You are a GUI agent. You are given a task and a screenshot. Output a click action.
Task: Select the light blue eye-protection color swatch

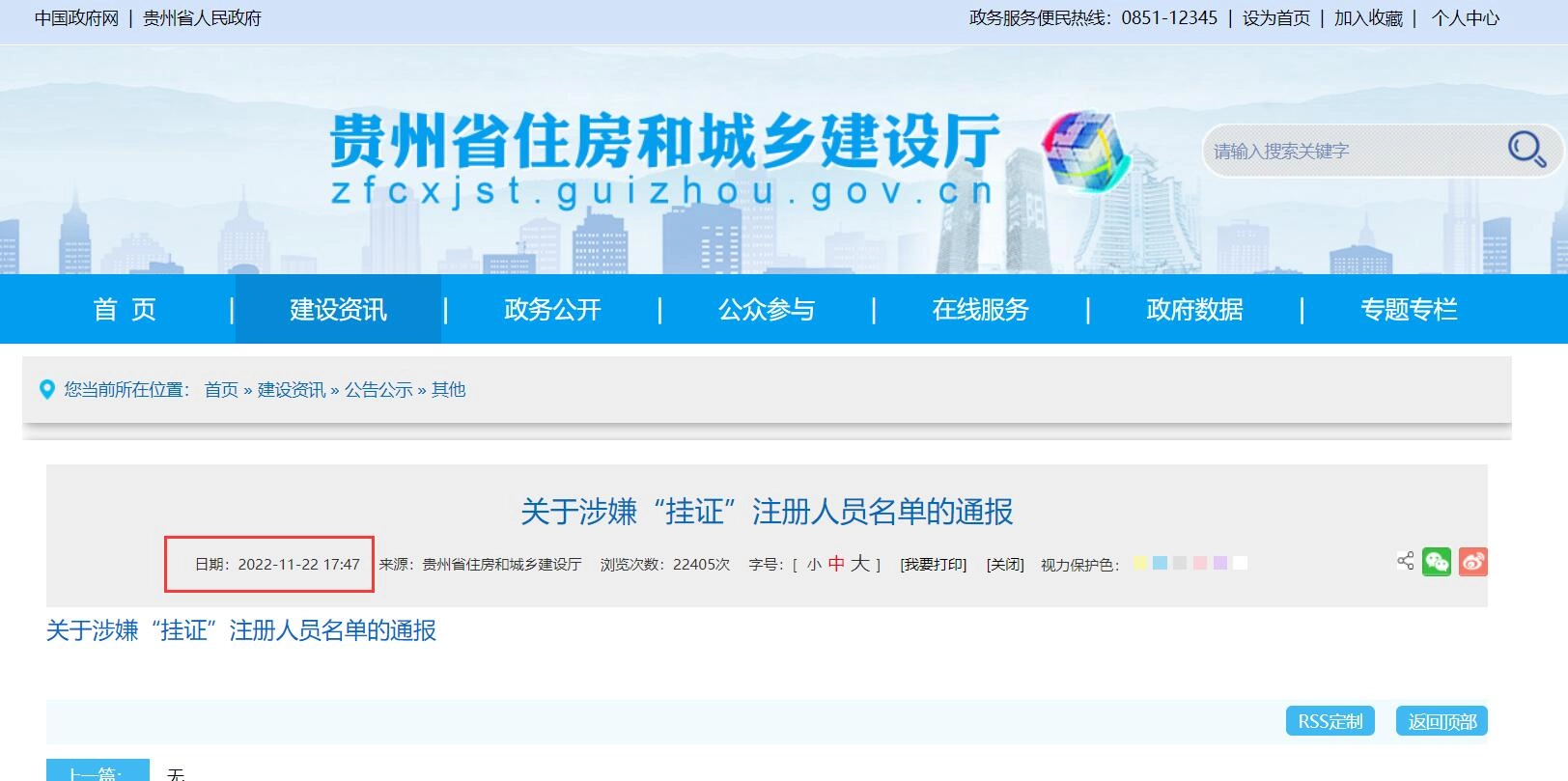click(x=1160, y=563)
